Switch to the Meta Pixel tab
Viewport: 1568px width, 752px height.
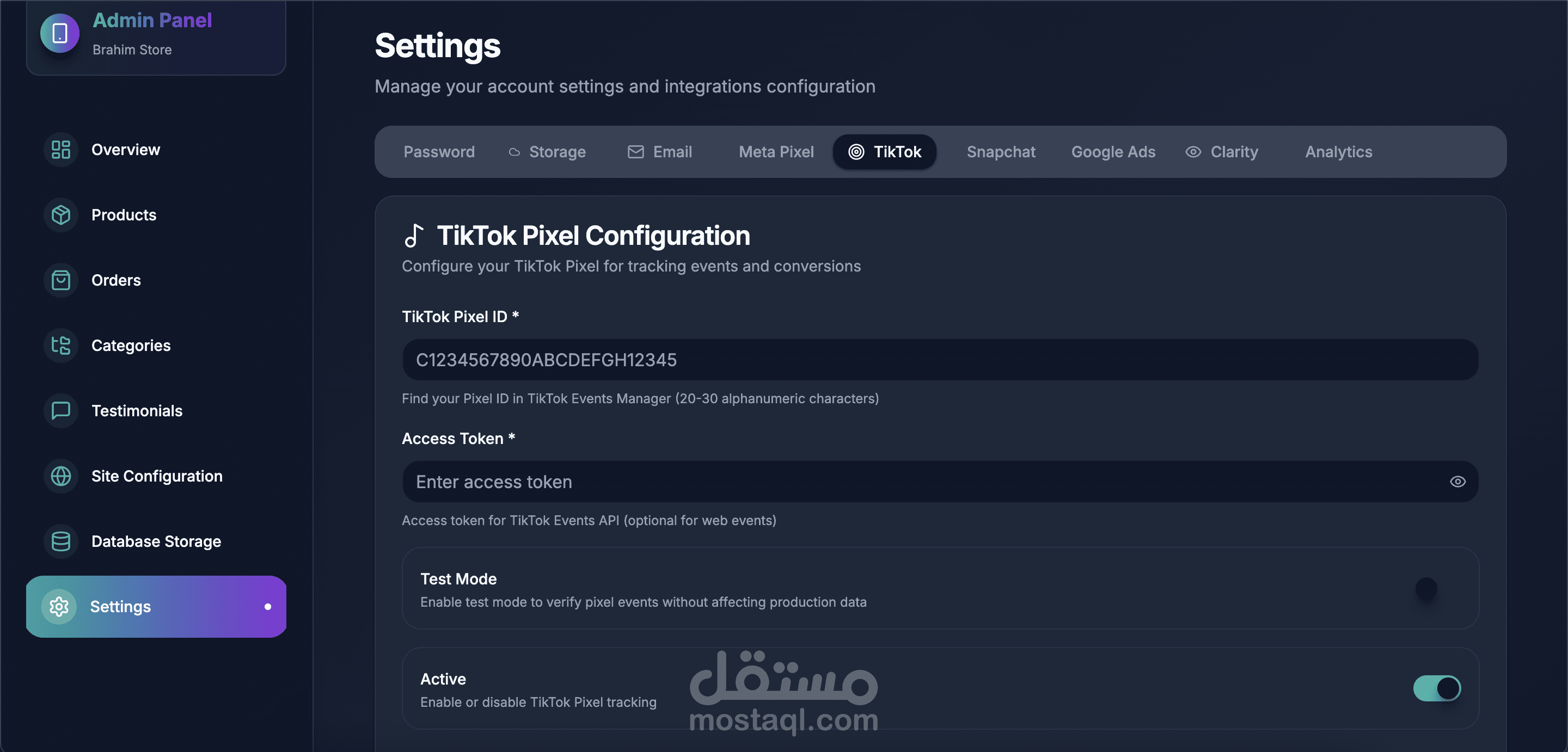click(775, 152)
